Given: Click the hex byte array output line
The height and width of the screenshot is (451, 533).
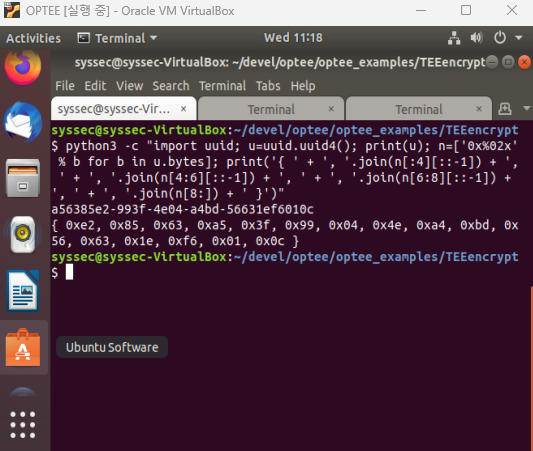Looking at the screenshot, I should pyautogui.click(x=285, y=233).
